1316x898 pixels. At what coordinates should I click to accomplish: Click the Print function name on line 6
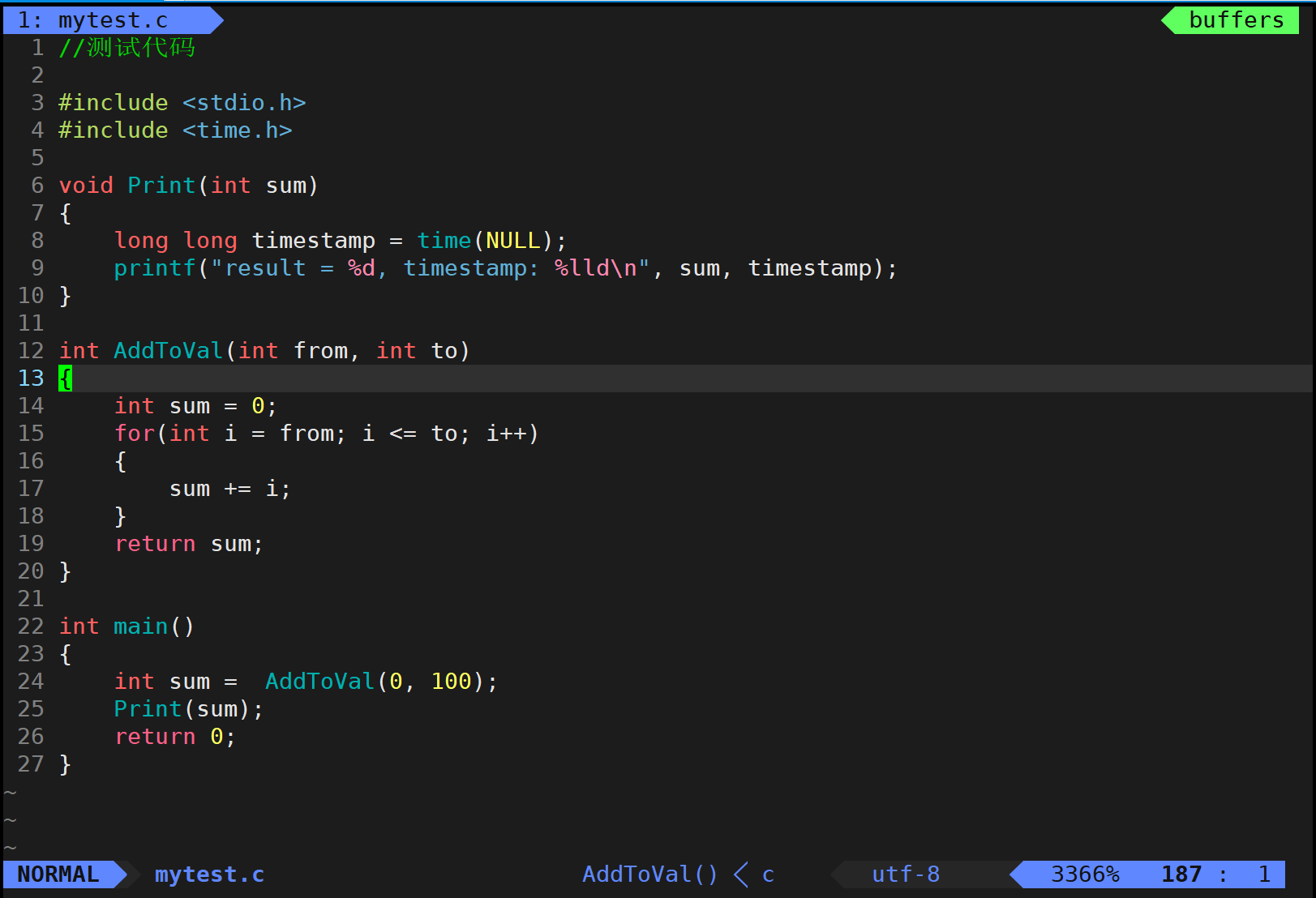[161, 186]
